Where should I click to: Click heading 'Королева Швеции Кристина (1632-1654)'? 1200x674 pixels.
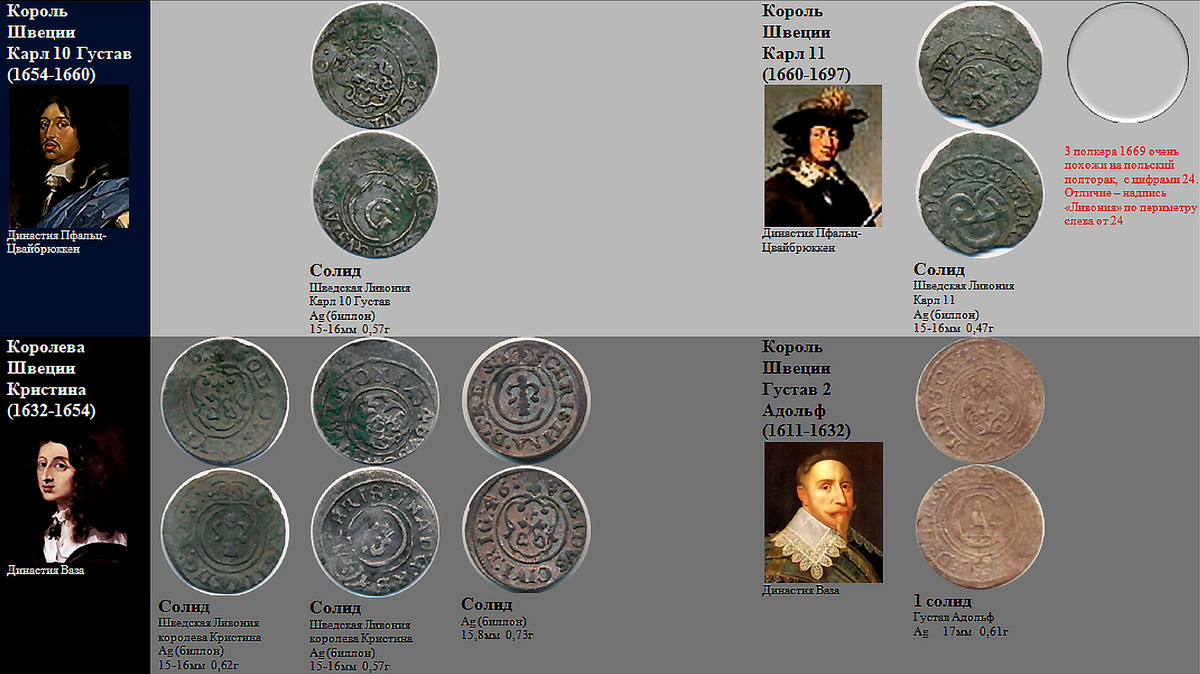(52, 379)
